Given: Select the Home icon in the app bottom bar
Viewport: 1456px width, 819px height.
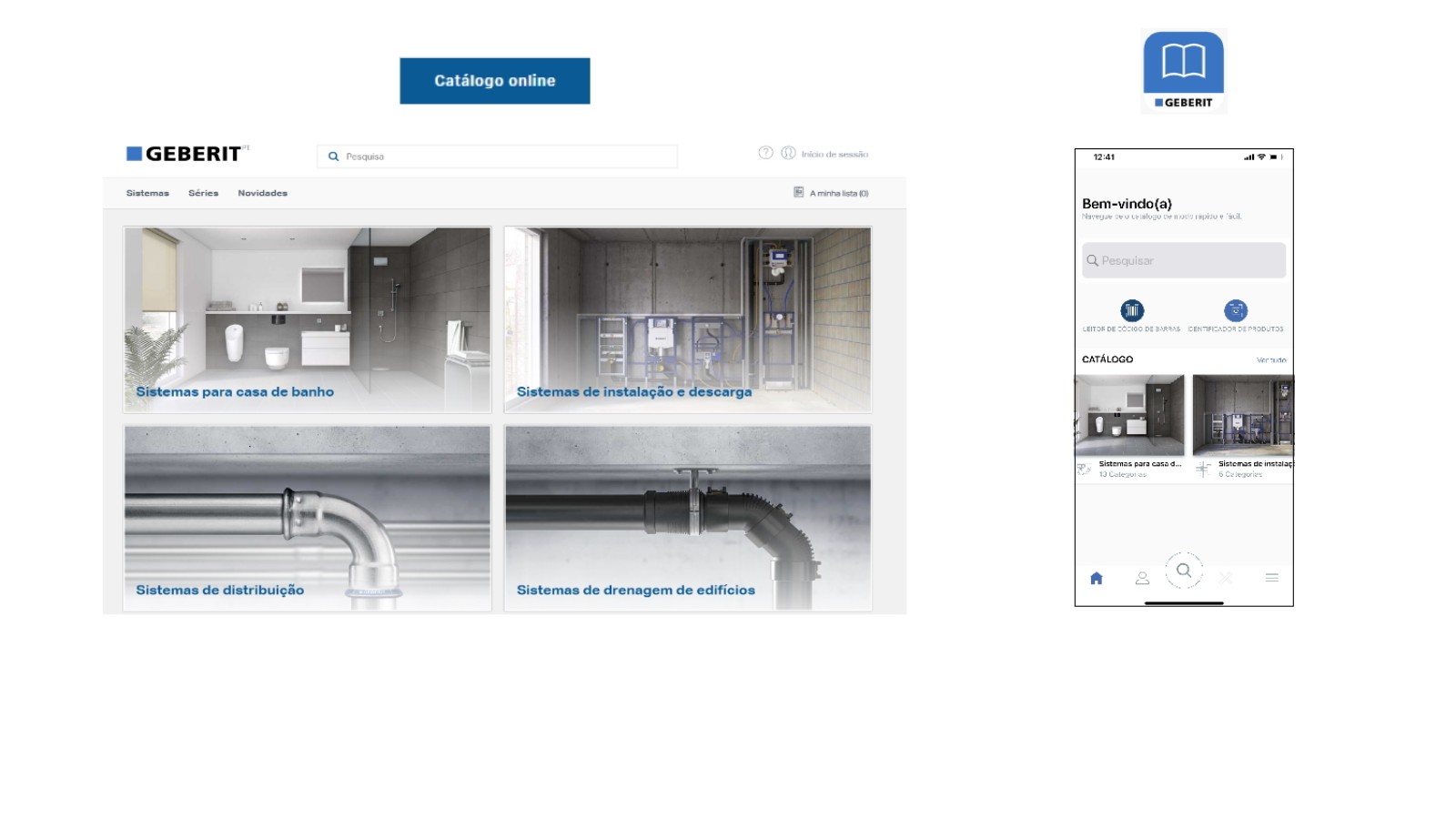Looking at the screenshot, I should pos(1096,577).
